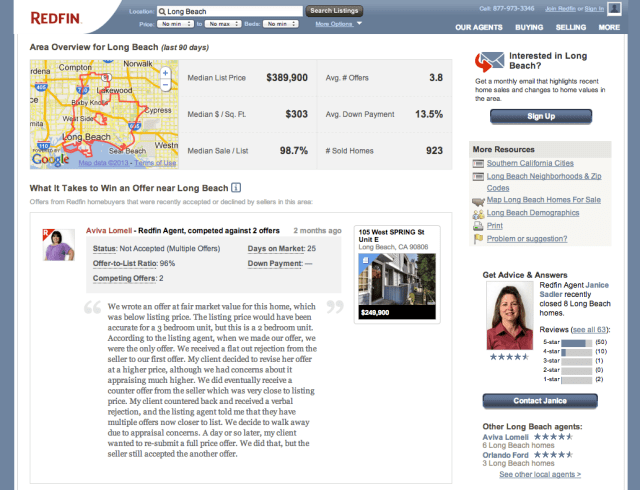Zoom in on the Long Beach map
640x490 pixels.
[x=165, y=73]
